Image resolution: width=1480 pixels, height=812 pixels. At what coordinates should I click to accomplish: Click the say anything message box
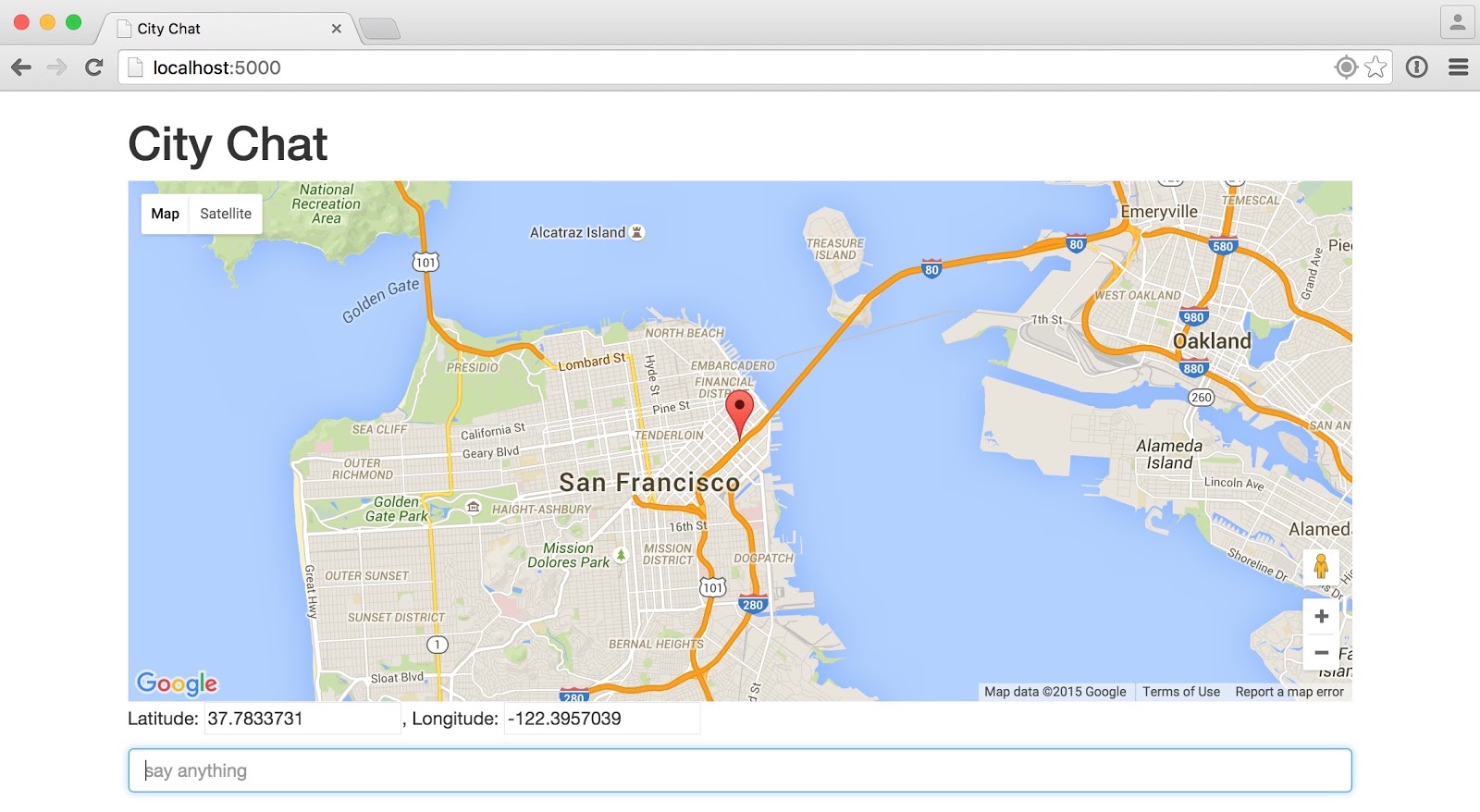pos(740,770)
